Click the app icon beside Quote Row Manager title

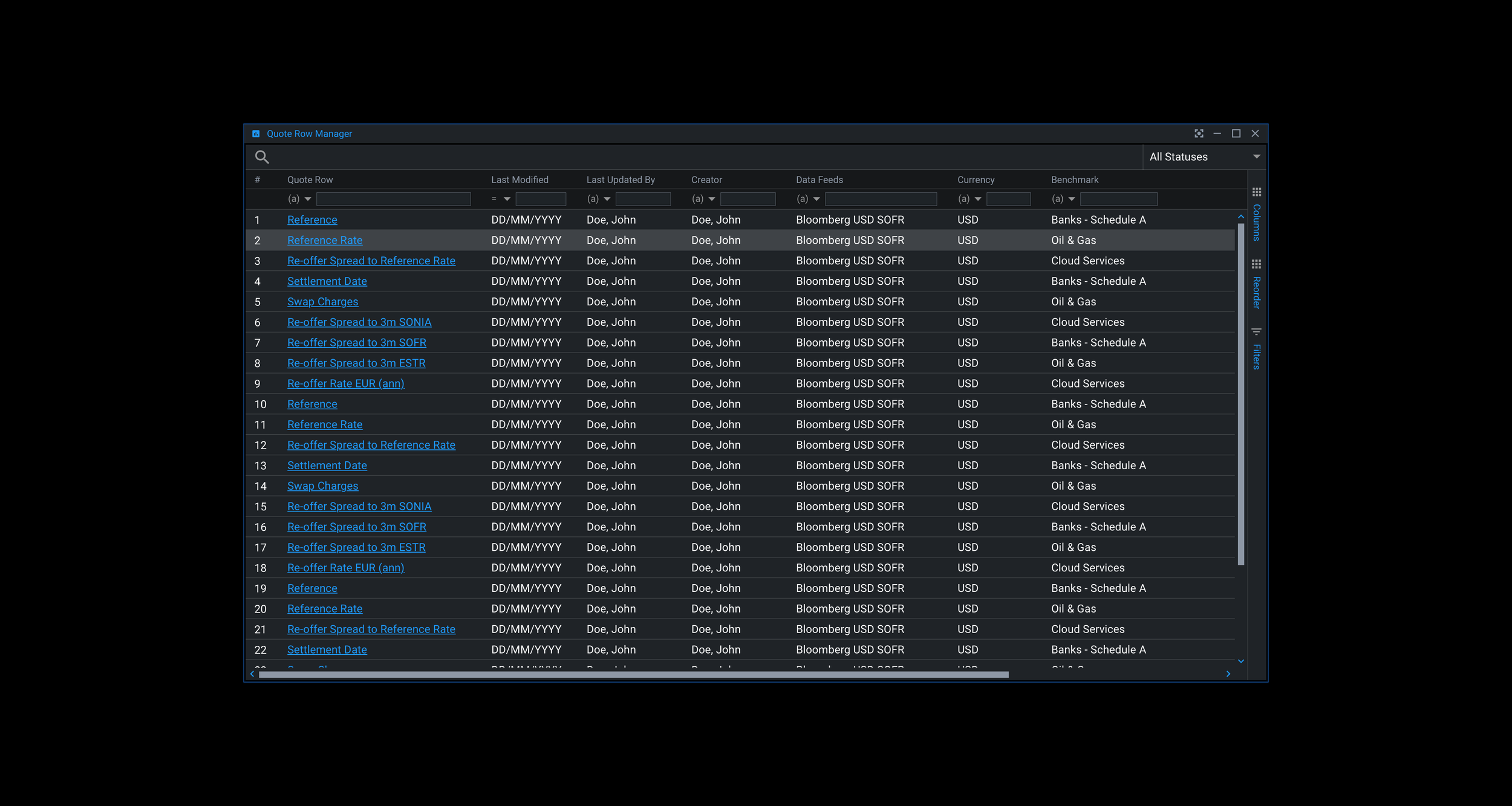pyautogui.click(x=256, y=134)
